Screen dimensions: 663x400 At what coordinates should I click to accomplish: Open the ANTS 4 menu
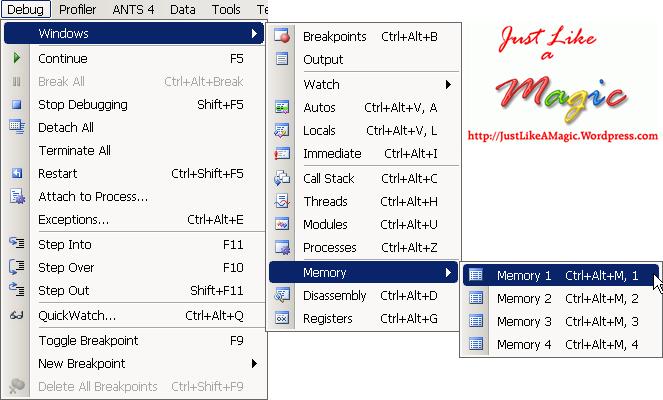[133, 9]
